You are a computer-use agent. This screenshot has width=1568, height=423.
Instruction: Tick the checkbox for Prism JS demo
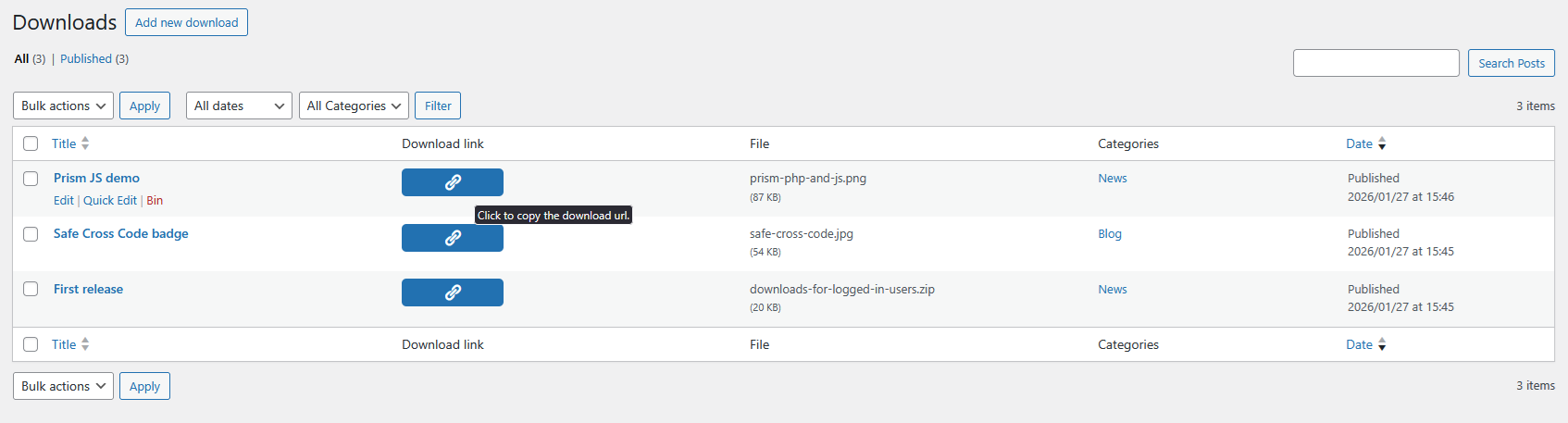31,179
